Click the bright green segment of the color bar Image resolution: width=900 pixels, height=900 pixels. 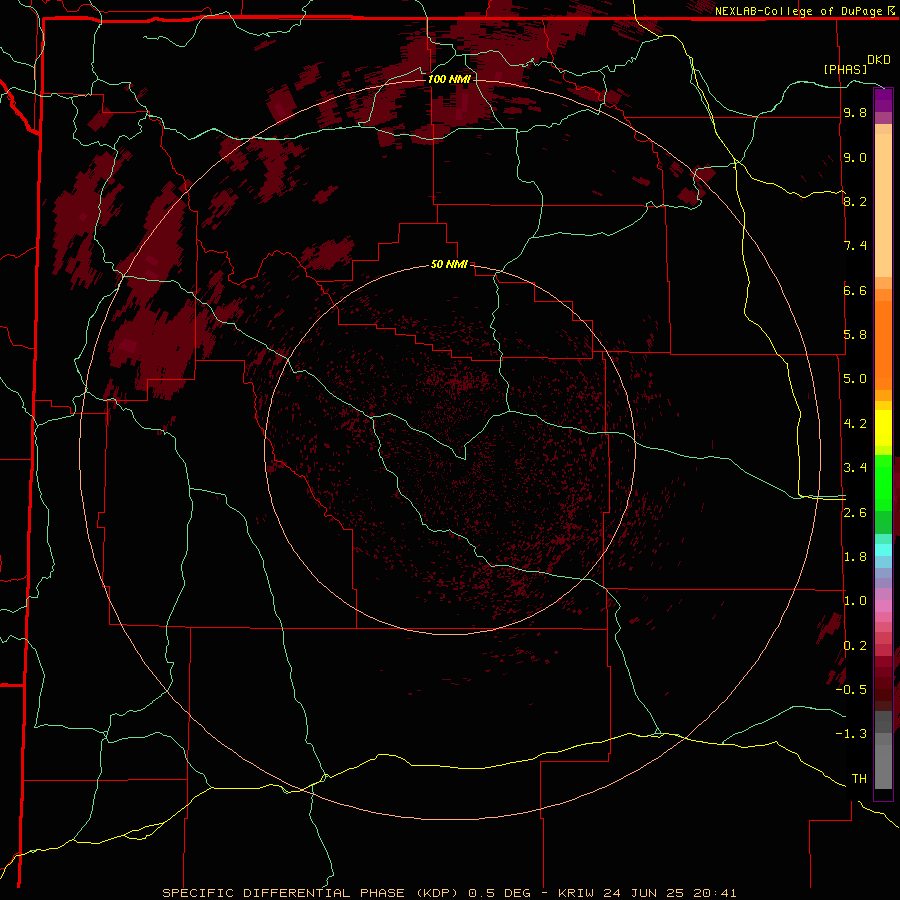pos(883,482)
